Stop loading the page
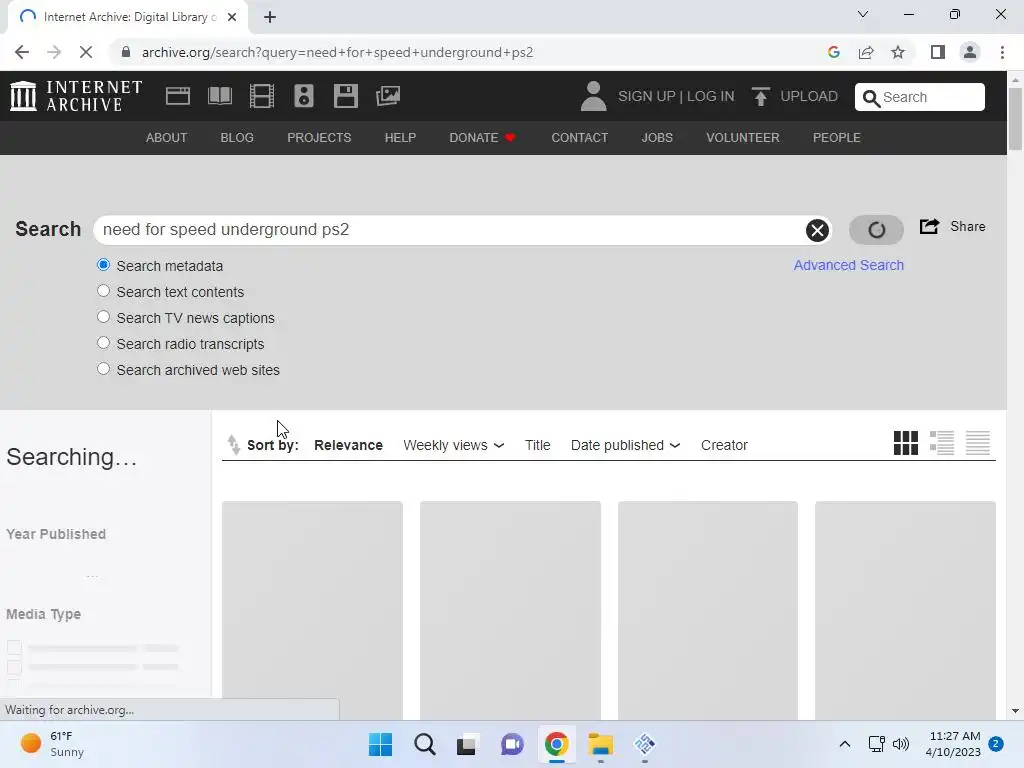The image size is (1024, 768). (x=86, y=52)
